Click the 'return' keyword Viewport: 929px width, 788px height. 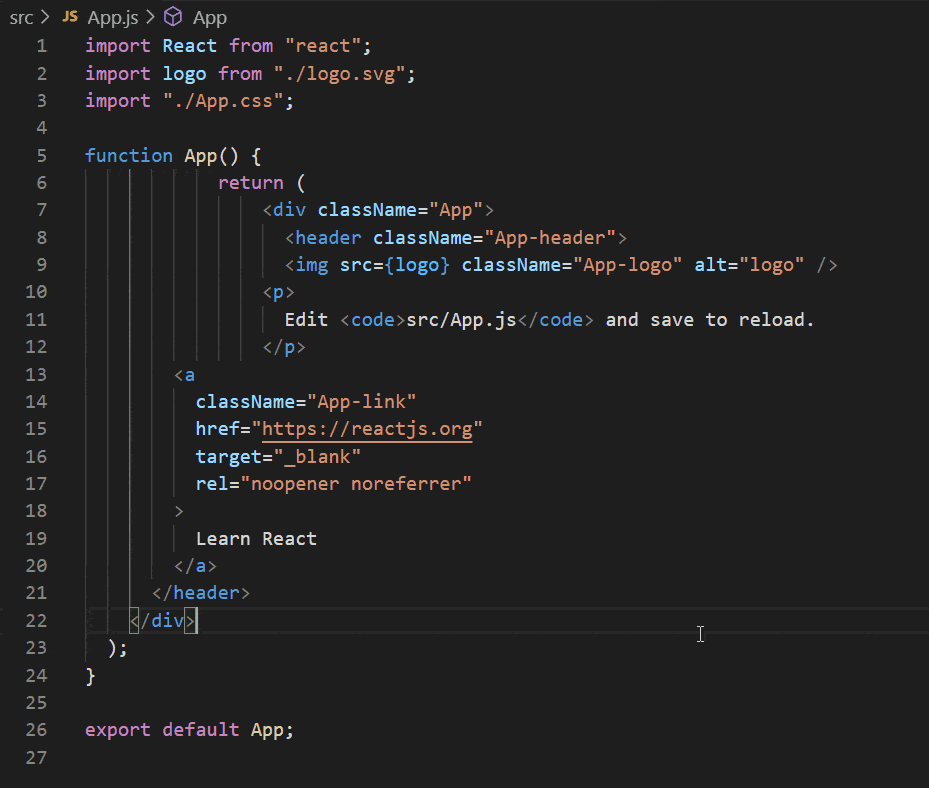251,183
